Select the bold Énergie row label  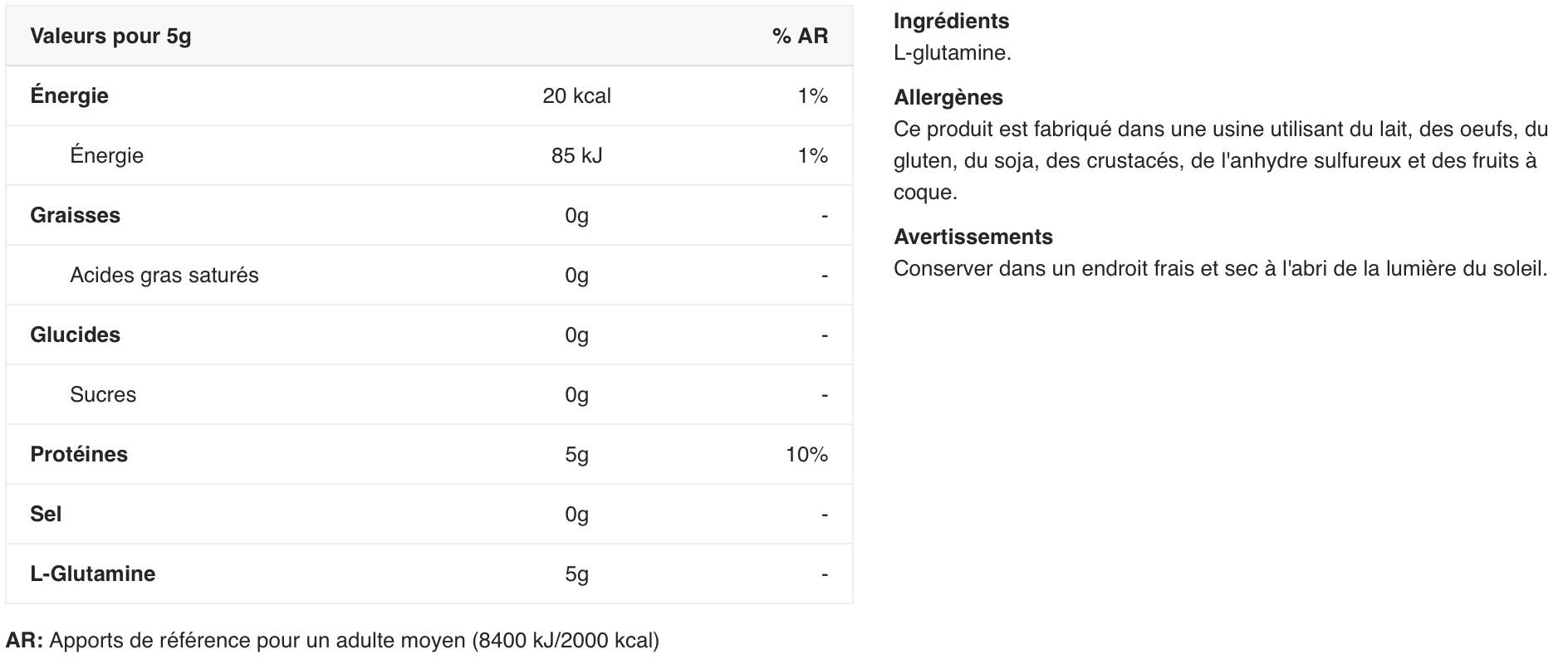pyautogui.click(x=69, y=96)
